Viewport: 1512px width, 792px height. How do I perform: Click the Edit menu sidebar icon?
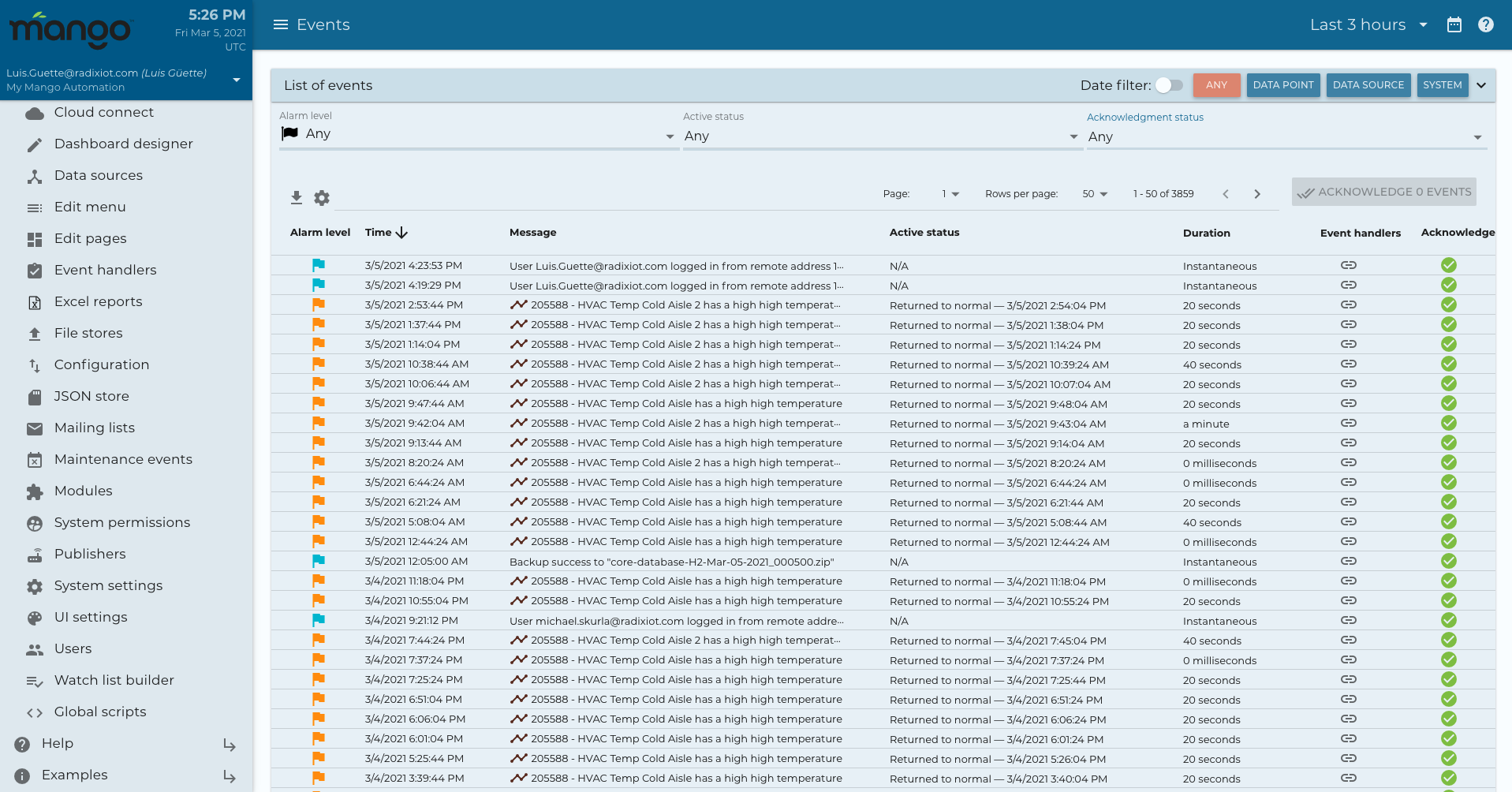coord(35,208)
